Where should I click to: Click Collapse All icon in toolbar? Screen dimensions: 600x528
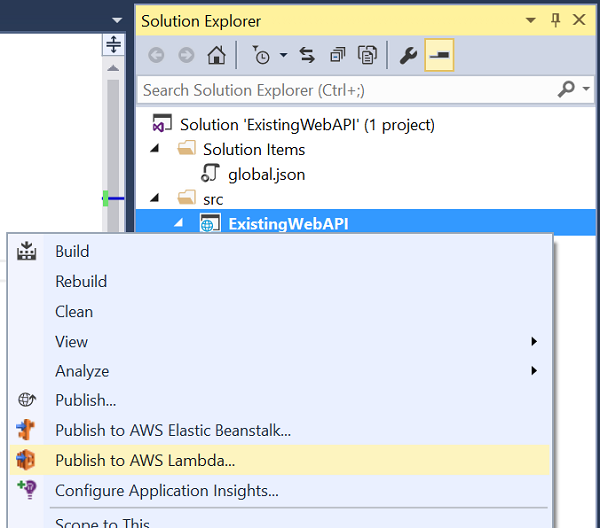[338, 55]
